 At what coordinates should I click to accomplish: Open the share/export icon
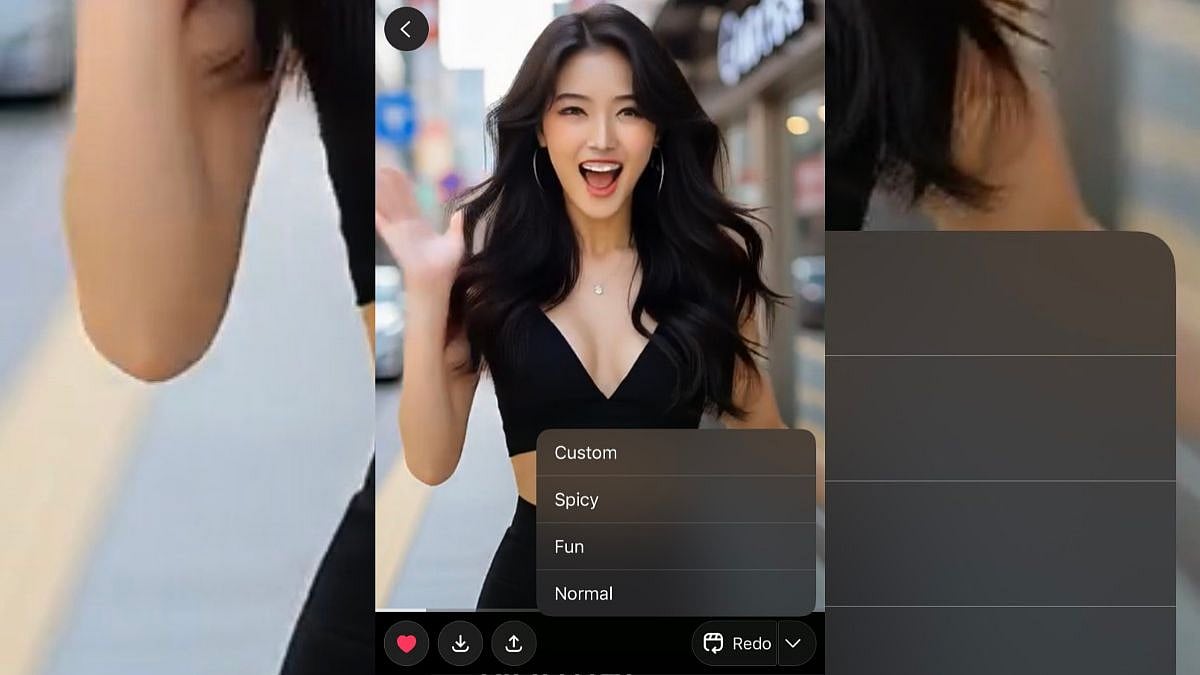pos(514,644)
